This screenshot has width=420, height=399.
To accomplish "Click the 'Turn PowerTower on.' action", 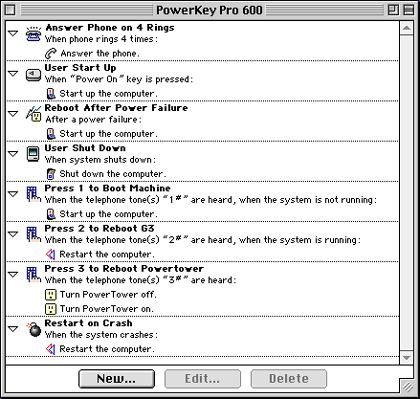I will (x=107, y=309).
